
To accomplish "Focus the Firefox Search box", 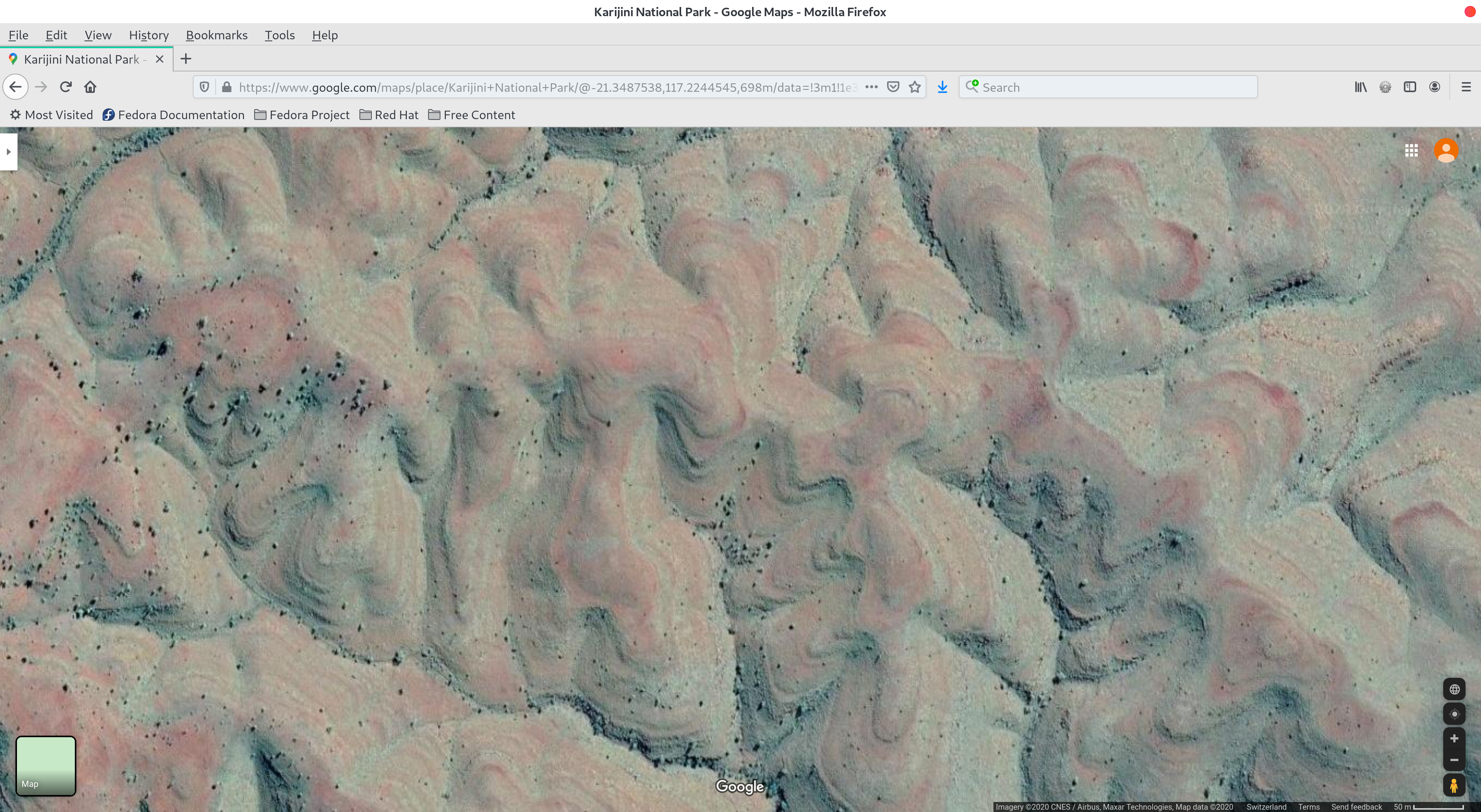I will pyautogui.click(x=1108, y=88).
